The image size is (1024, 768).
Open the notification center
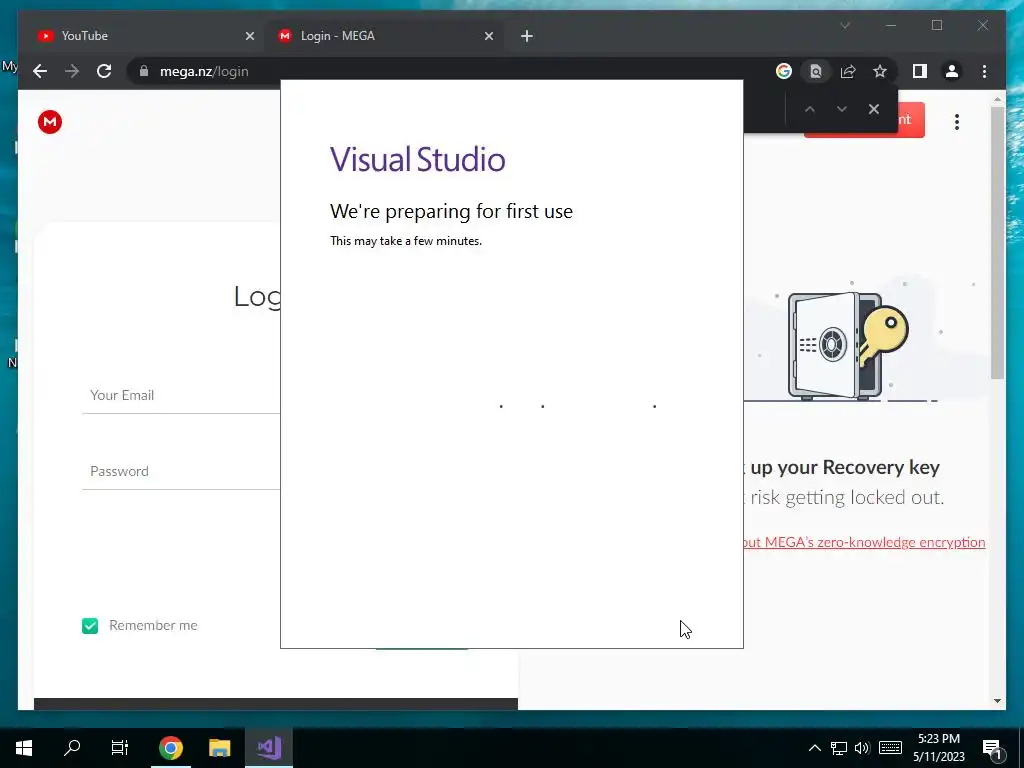click(993, 749)
